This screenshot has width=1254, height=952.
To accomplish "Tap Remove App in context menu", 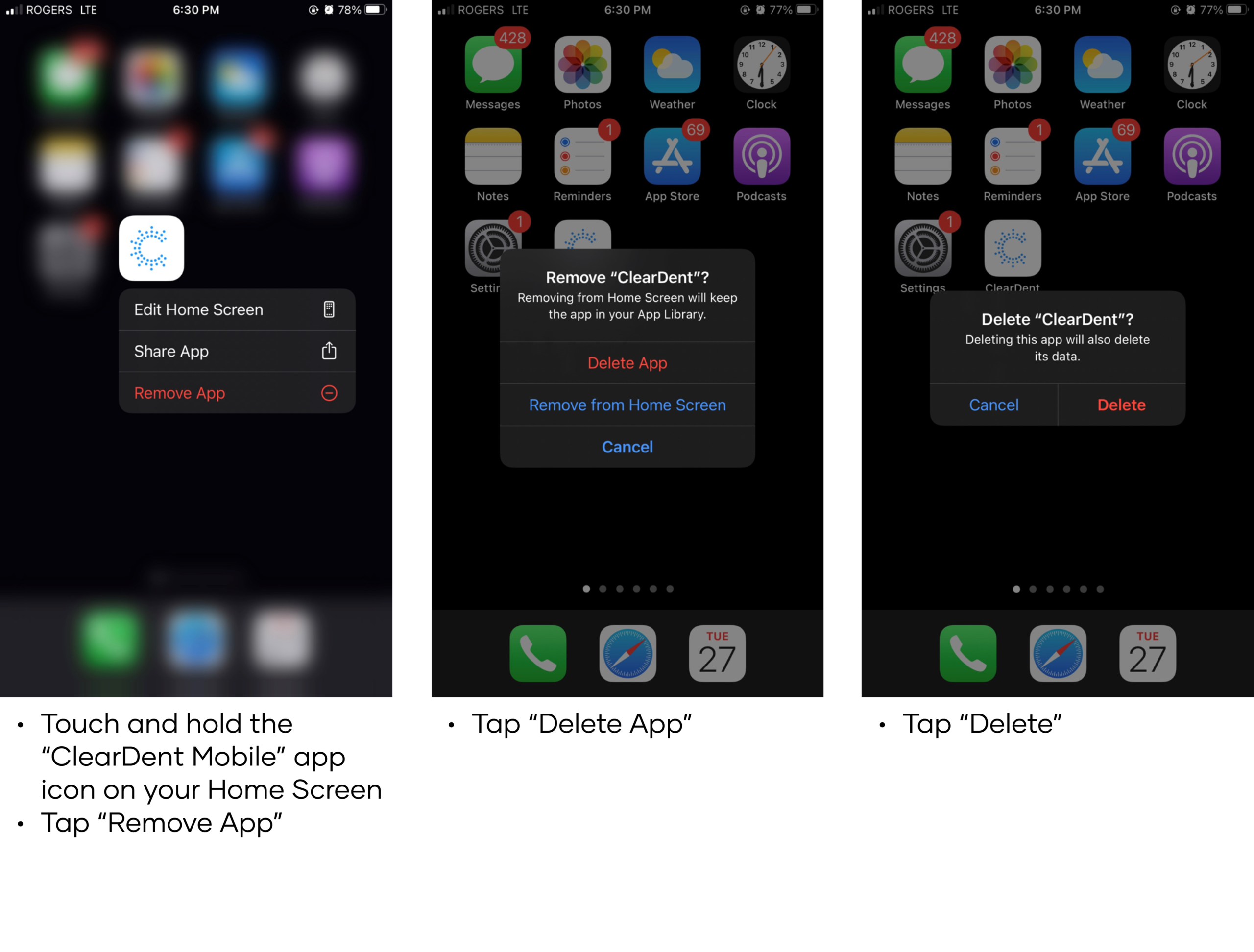I will (237, 393).
